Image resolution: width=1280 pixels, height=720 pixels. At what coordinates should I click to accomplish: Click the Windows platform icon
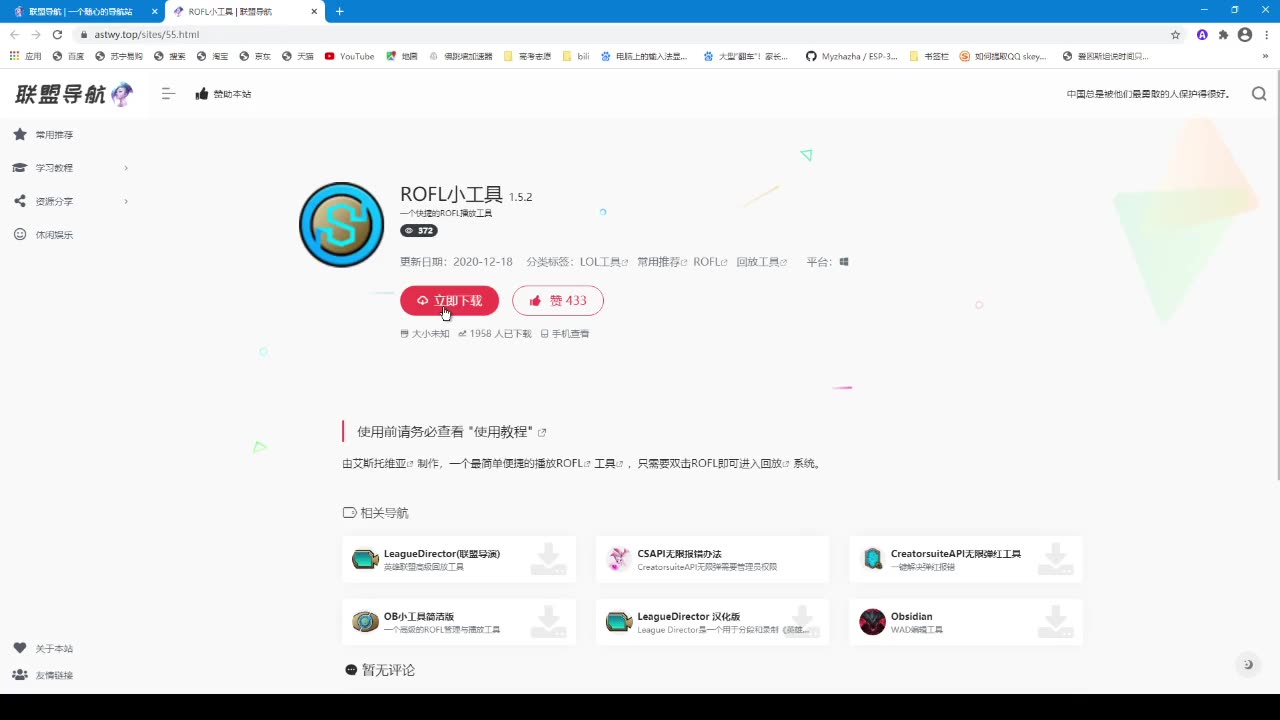click(x=844, y=262)
